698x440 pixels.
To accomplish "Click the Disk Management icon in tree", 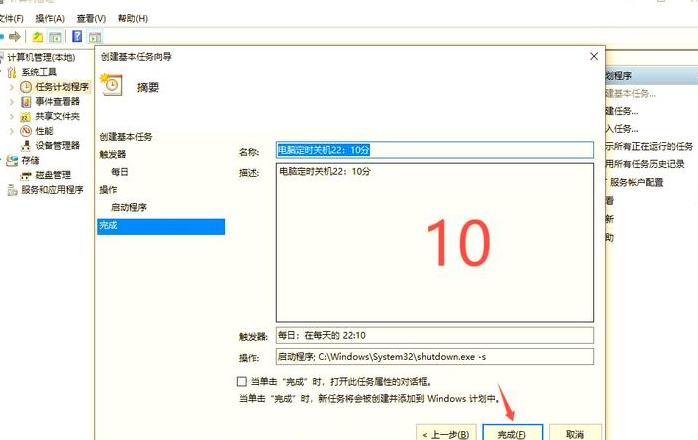I will point(26,175).
